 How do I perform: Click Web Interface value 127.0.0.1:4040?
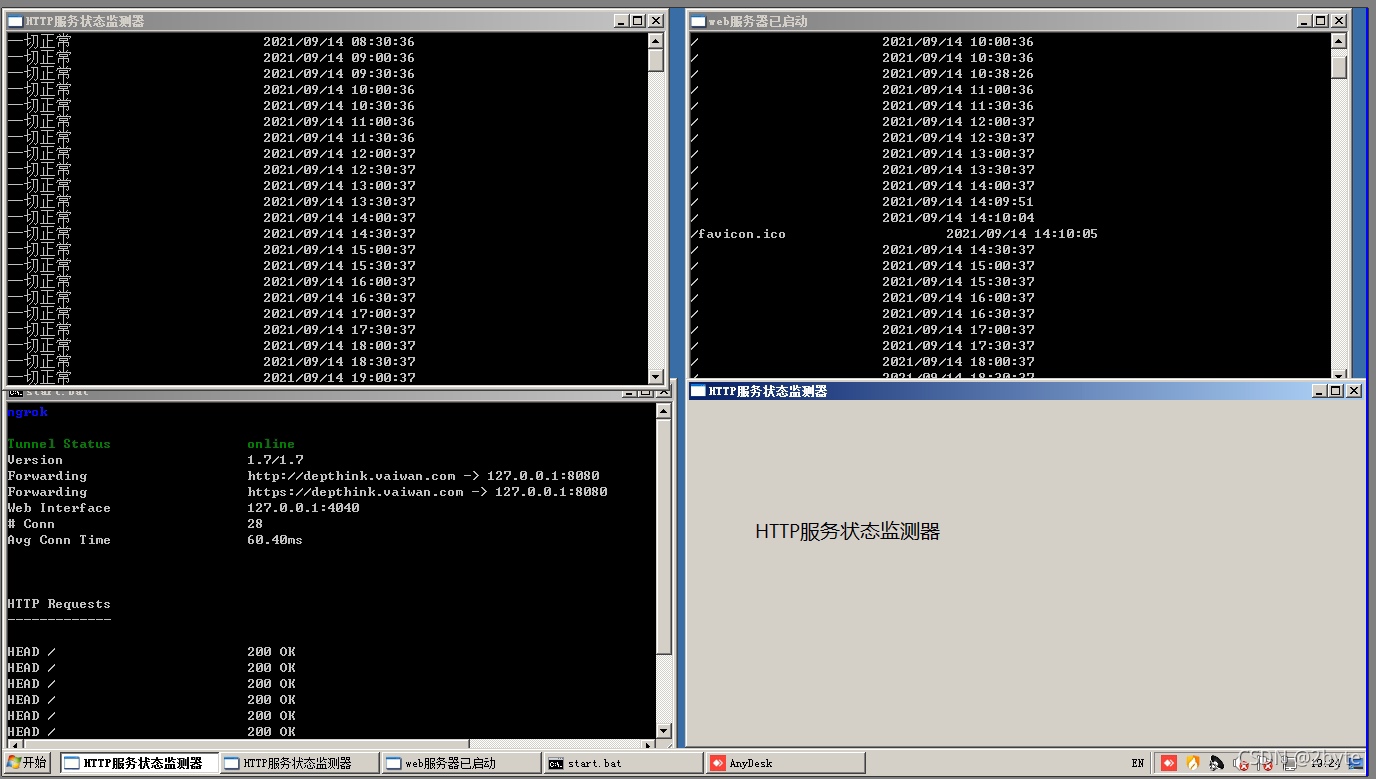(303, 508)
